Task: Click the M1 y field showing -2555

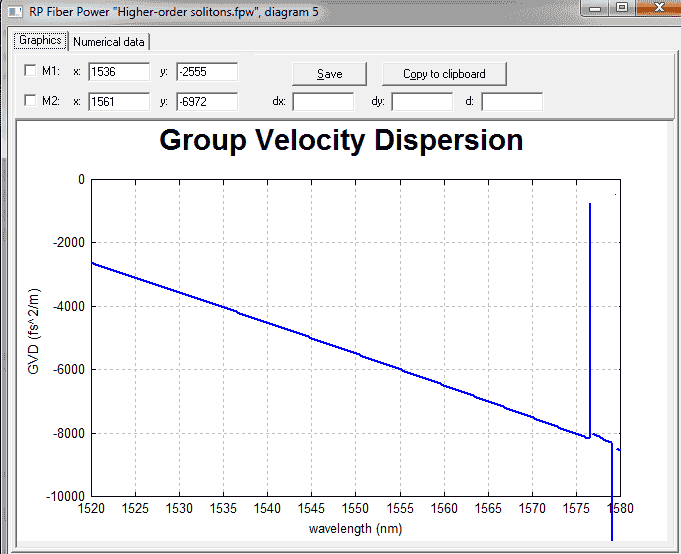Action: click(x=207, y=72)
